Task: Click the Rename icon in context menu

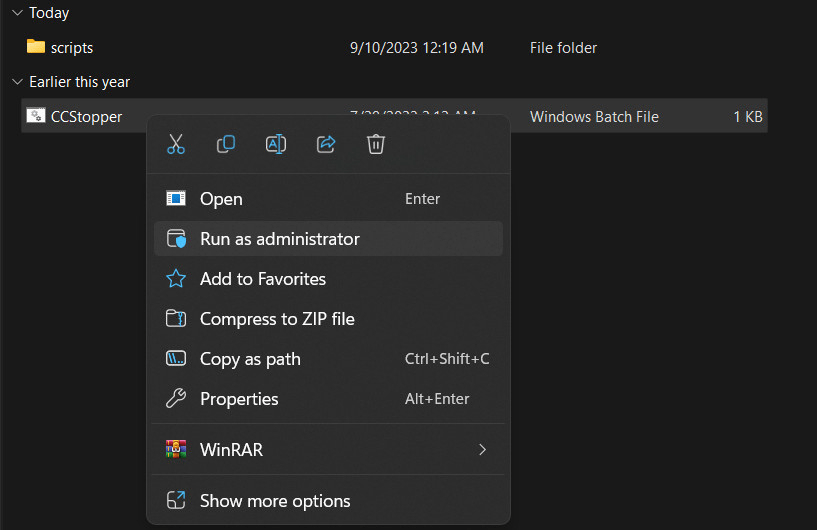Action: click(276, 144)
